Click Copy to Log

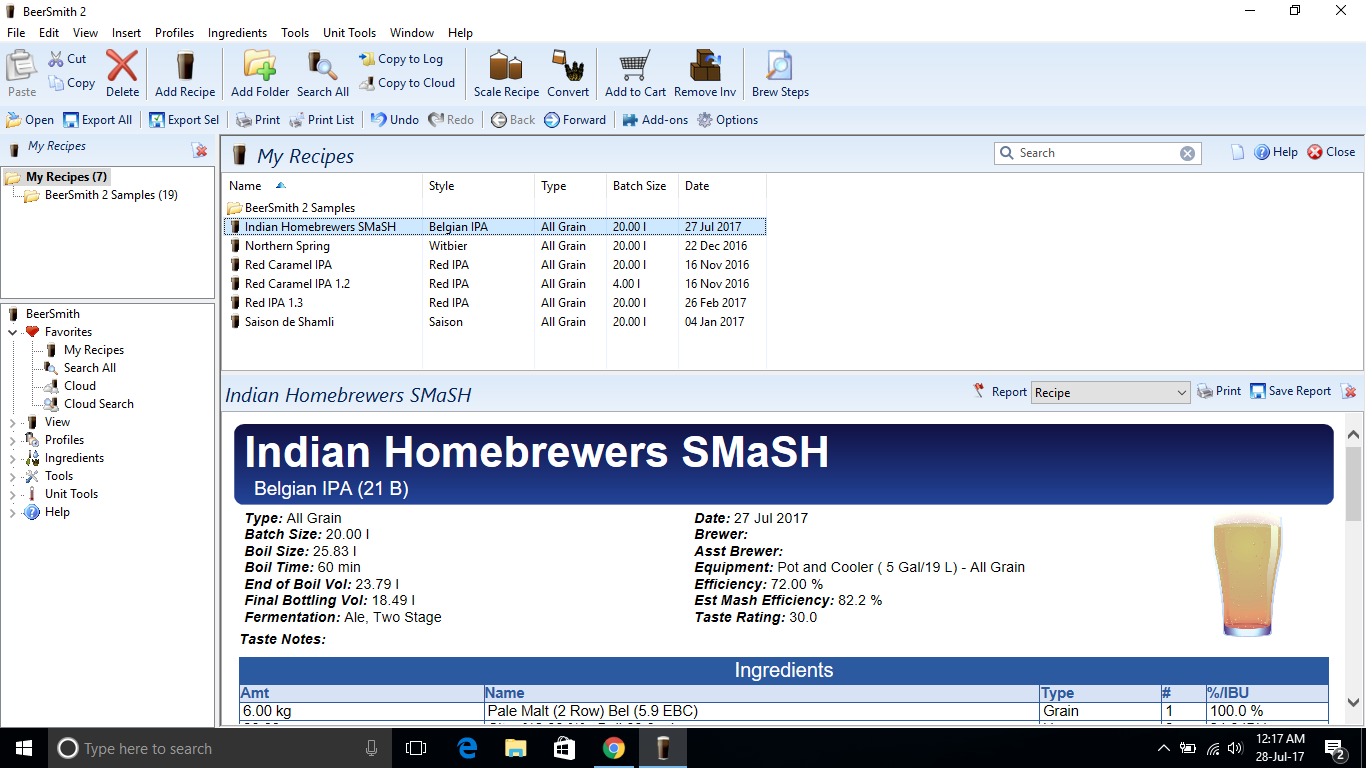401,59
